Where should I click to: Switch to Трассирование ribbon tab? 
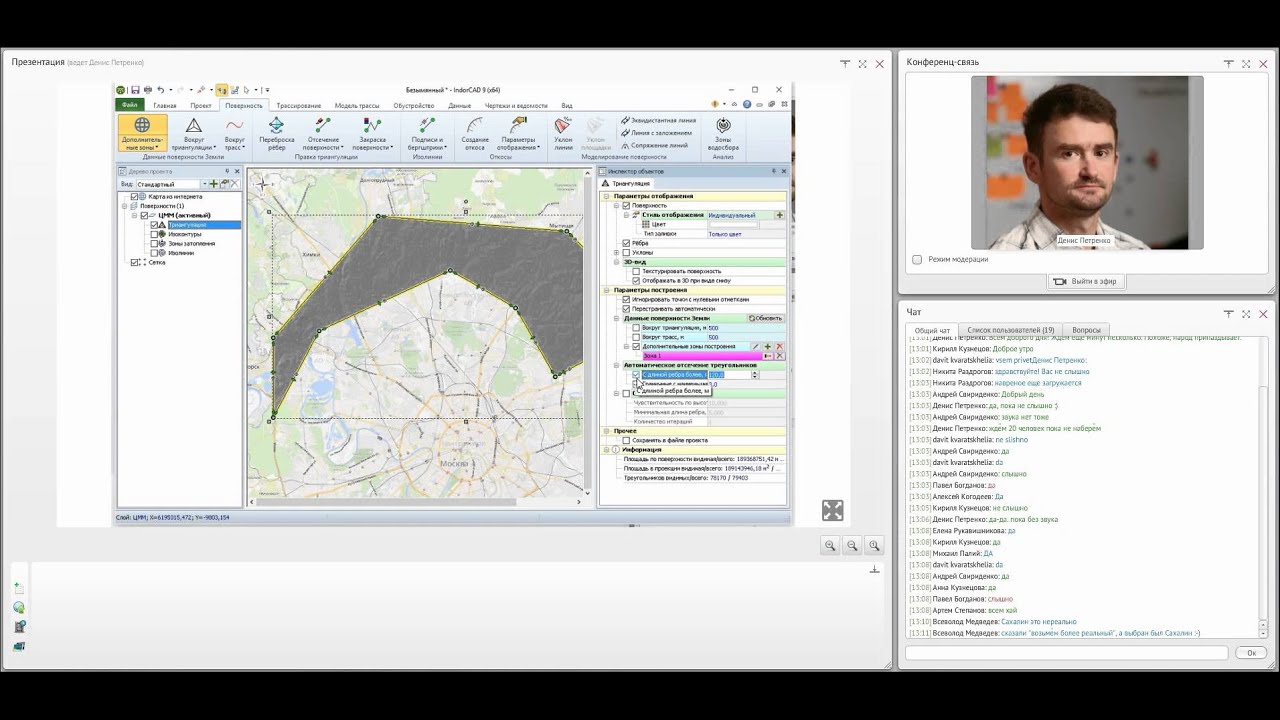tap(299, 105)
